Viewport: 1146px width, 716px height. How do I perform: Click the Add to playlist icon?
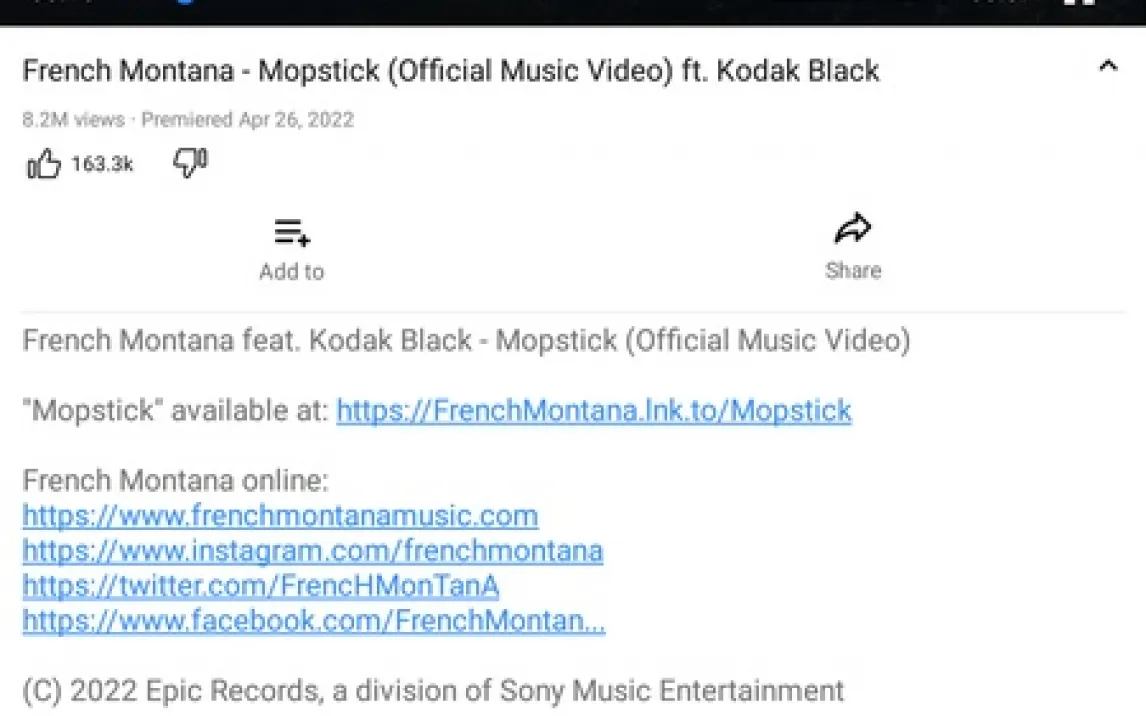[x=292, y=232]
